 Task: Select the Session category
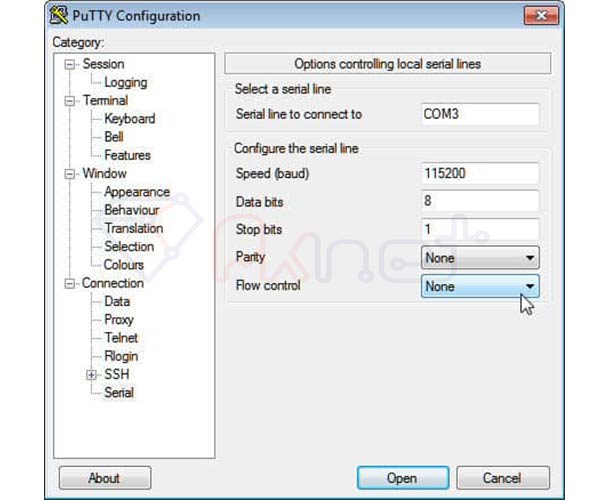tap(103, 64)
